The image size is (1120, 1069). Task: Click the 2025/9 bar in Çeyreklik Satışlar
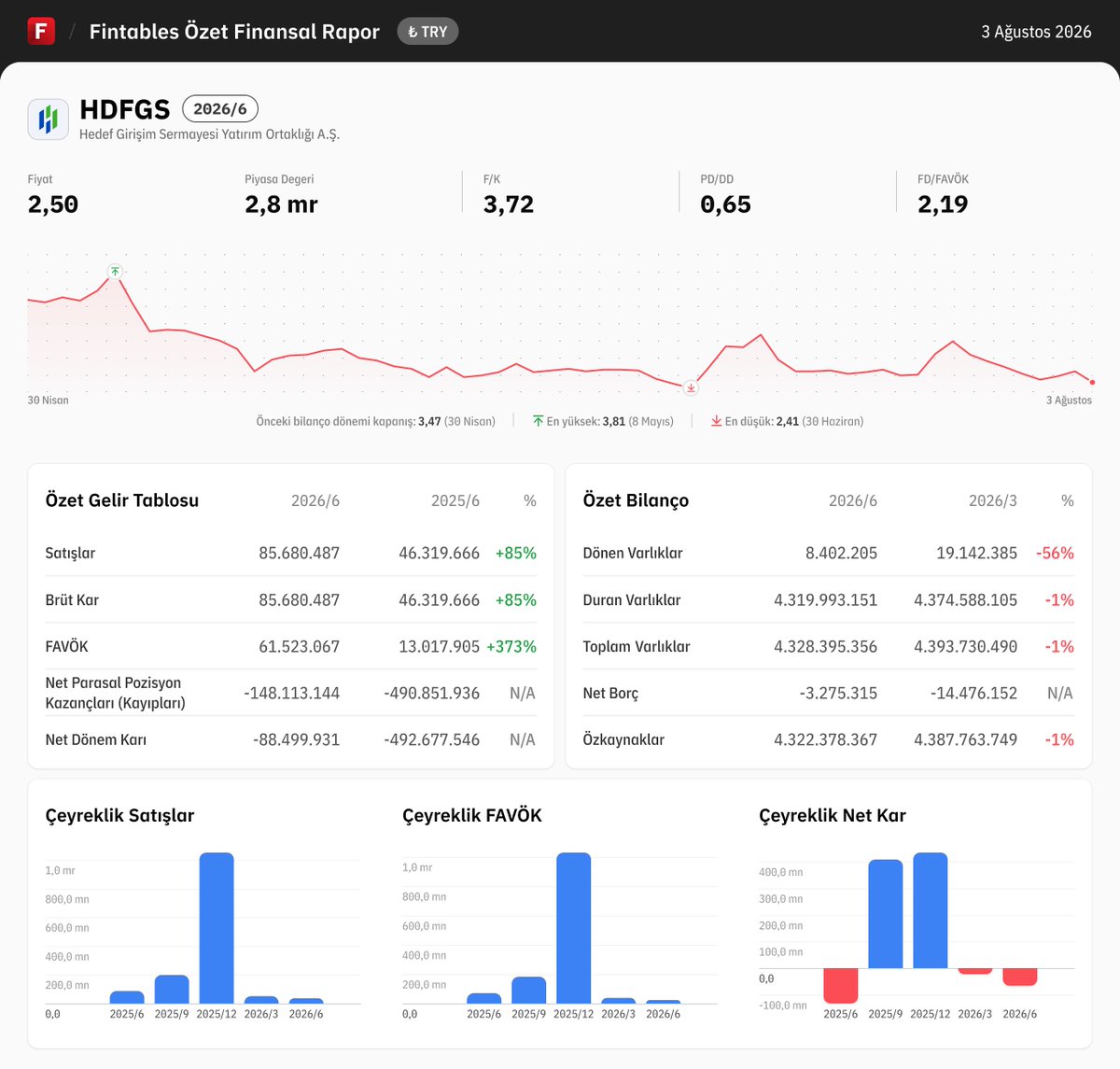[x=172, y=990]
